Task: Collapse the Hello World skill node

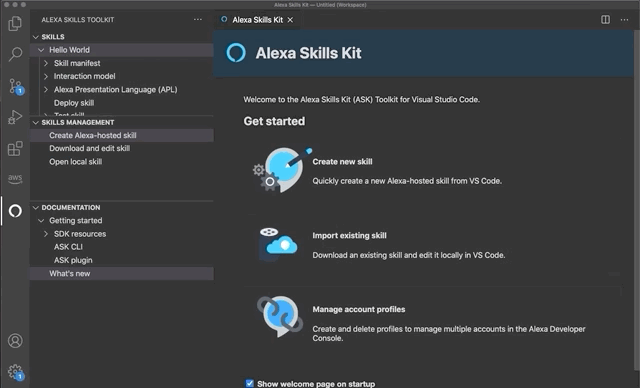Action: [x=41, y=50]
